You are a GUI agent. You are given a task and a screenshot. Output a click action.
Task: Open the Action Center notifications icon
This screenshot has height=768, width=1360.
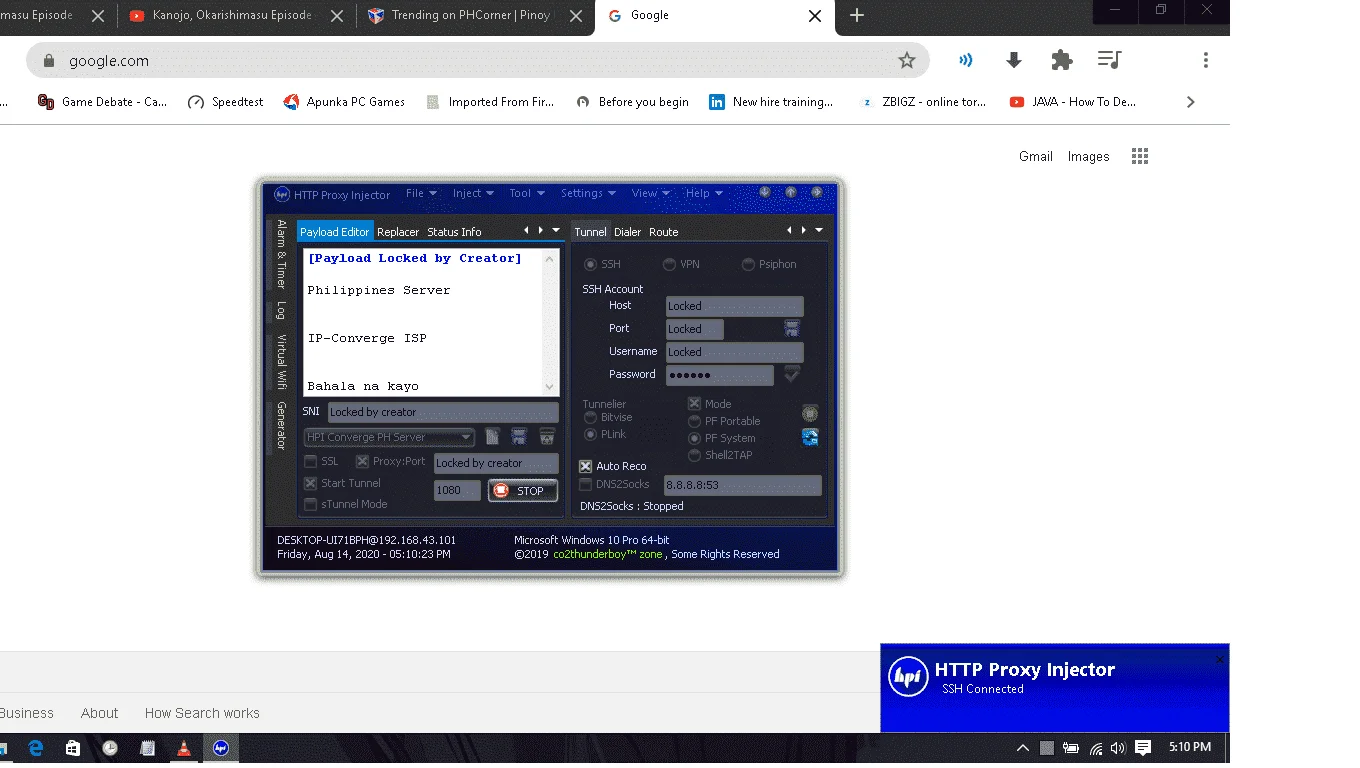[x=1143, y=748]
